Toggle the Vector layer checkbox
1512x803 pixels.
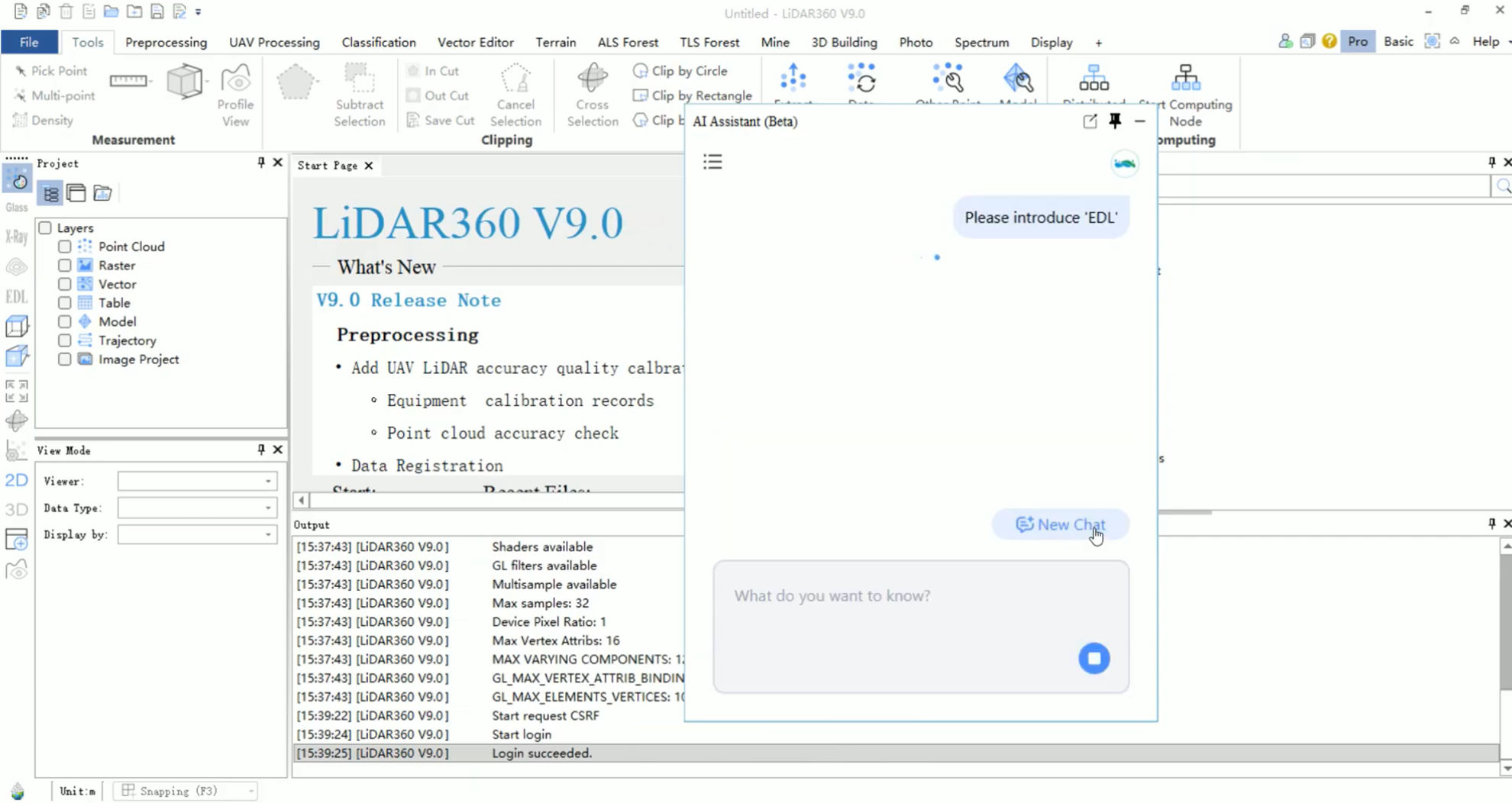click(x=64, y=284)
